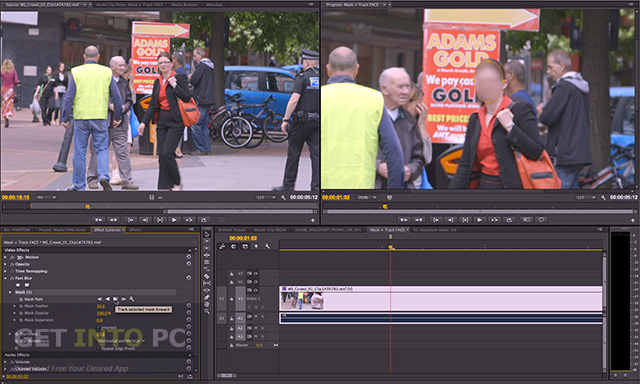Select the Zoom magnifier tool
640x384 pixels.
(x=207, y=311)
